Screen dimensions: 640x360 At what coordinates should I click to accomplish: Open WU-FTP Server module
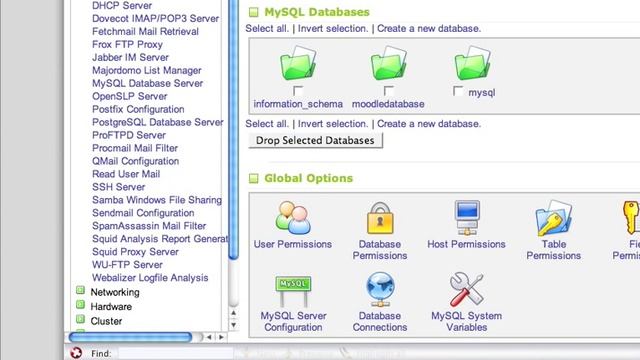(x=127, y=265)
